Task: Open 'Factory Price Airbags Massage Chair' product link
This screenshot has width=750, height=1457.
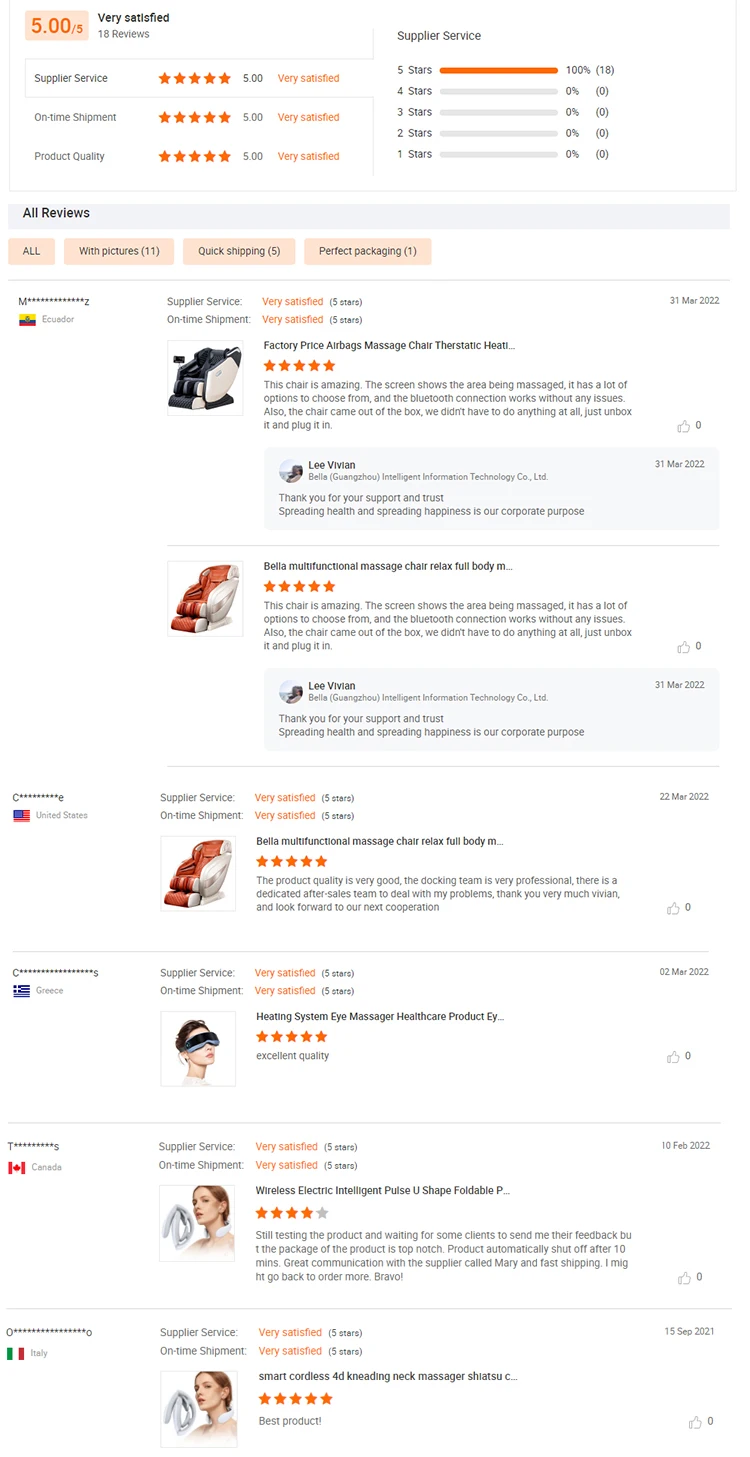Action: coord(390,346)
